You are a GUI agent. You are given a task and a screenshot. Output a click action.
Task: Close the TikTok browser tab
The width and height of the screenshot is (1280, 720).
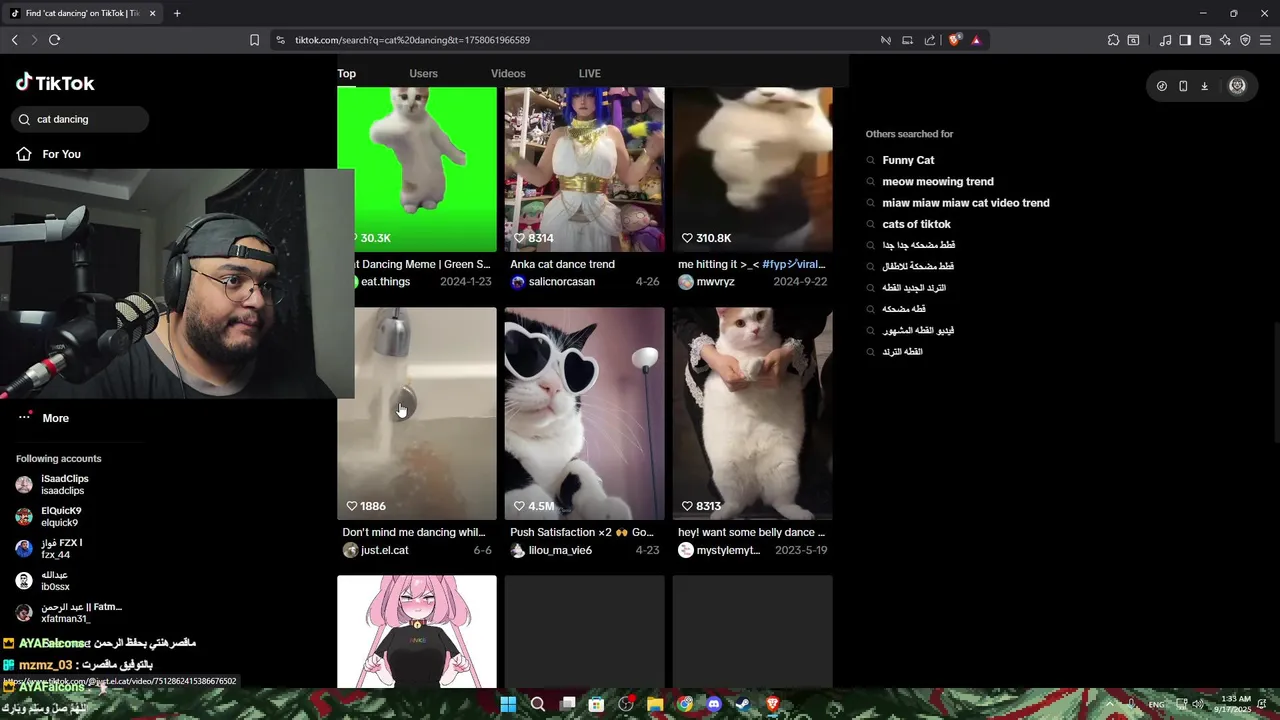pyautogui.click(x=153, y=13)
